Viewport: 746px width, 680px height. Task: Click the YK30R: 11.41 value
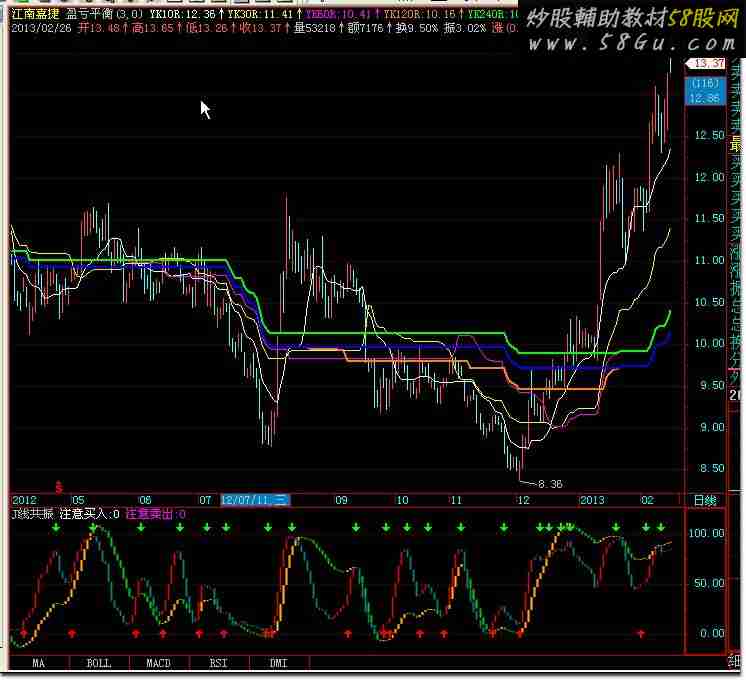262,14
